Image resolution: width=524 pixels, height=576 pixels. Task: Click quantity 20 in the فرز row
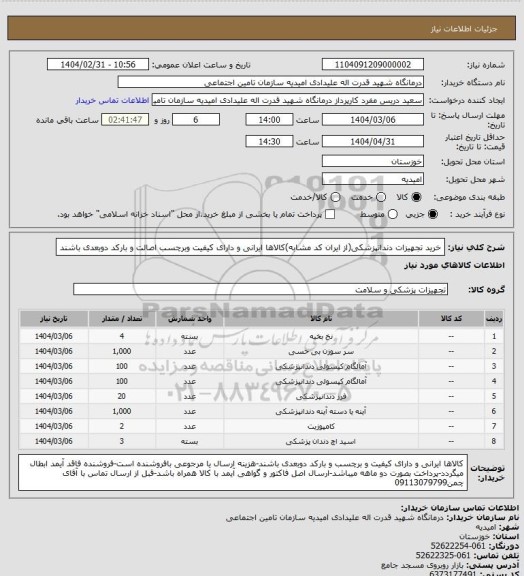(122, 396)
